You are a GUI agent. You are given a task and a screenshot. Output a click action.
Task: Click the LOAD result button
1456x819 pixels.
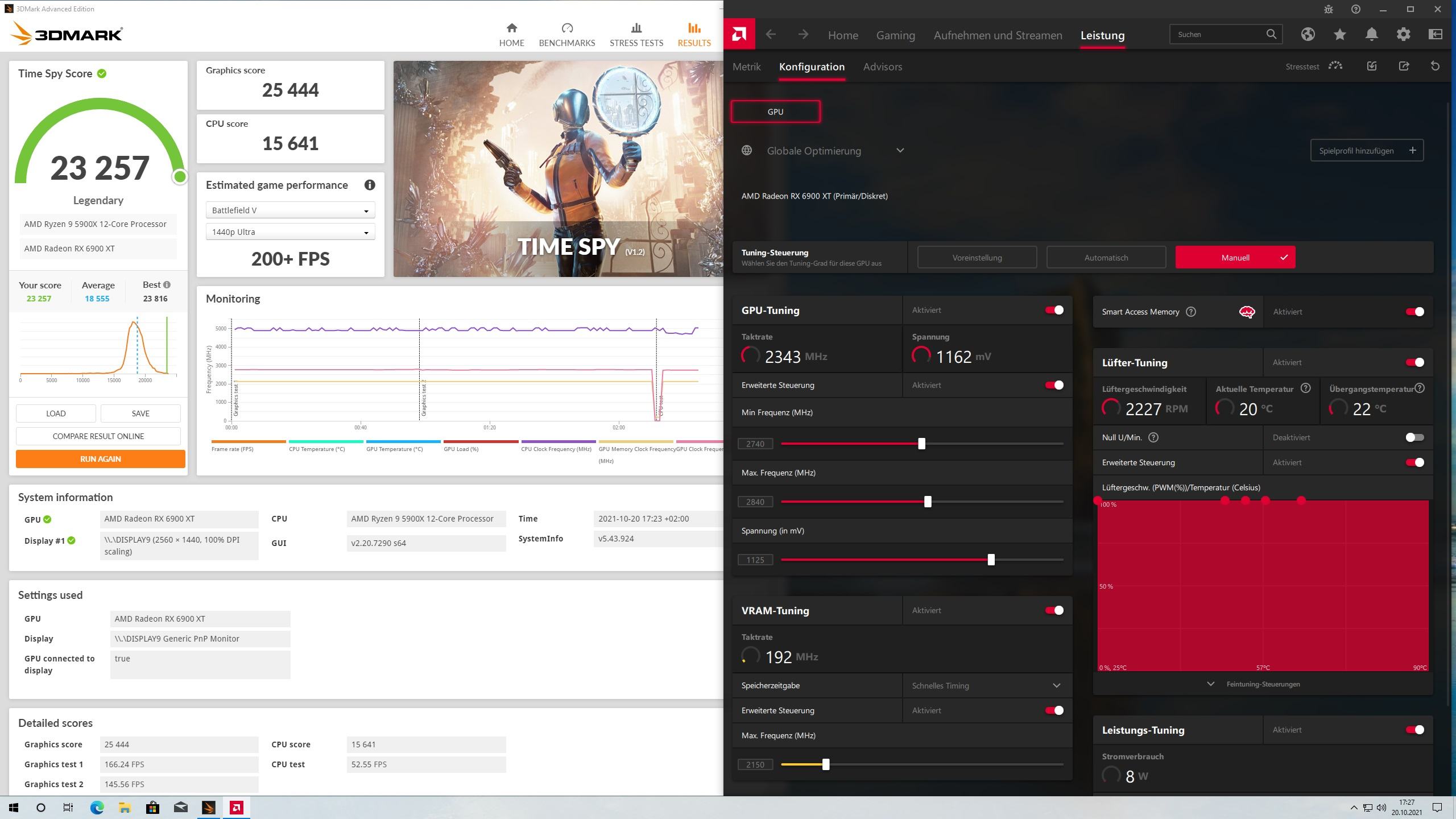56,413
